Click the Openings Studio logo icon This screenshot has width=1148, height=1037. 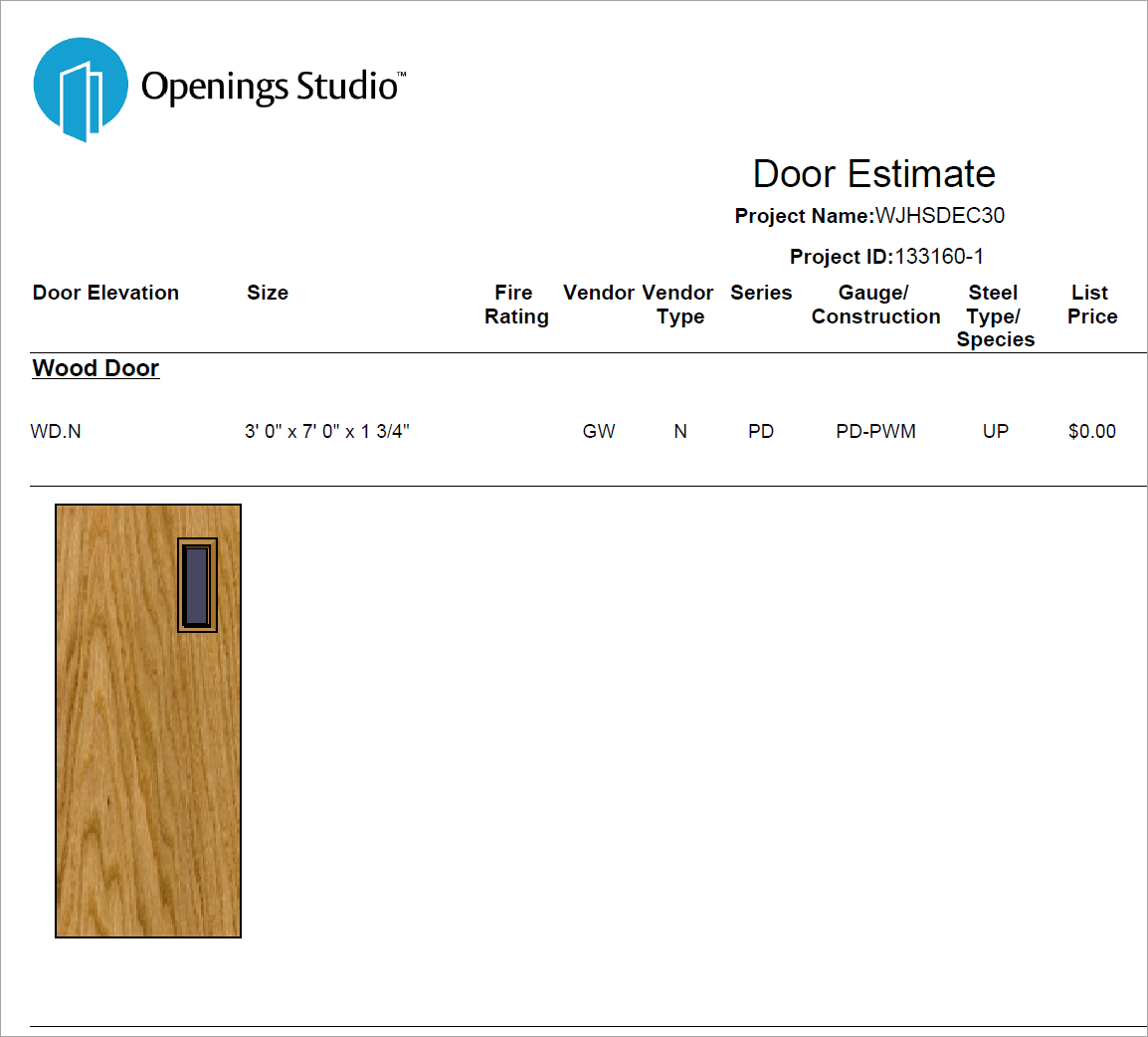point(81,90)
